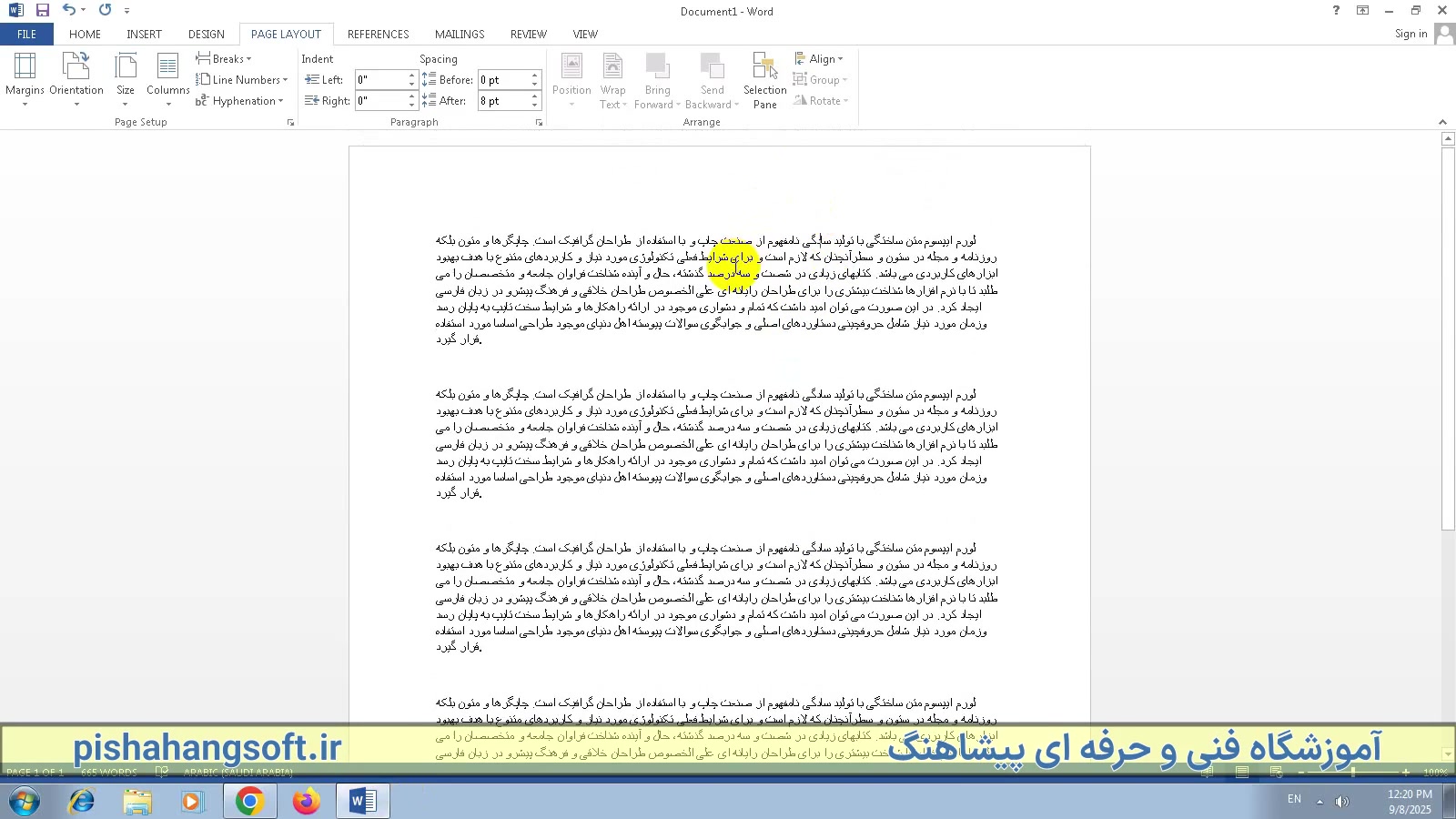Open the Breaks dropdown
Image resolution: width=1456 pixels, height=819 pixels.
point(224,59)
